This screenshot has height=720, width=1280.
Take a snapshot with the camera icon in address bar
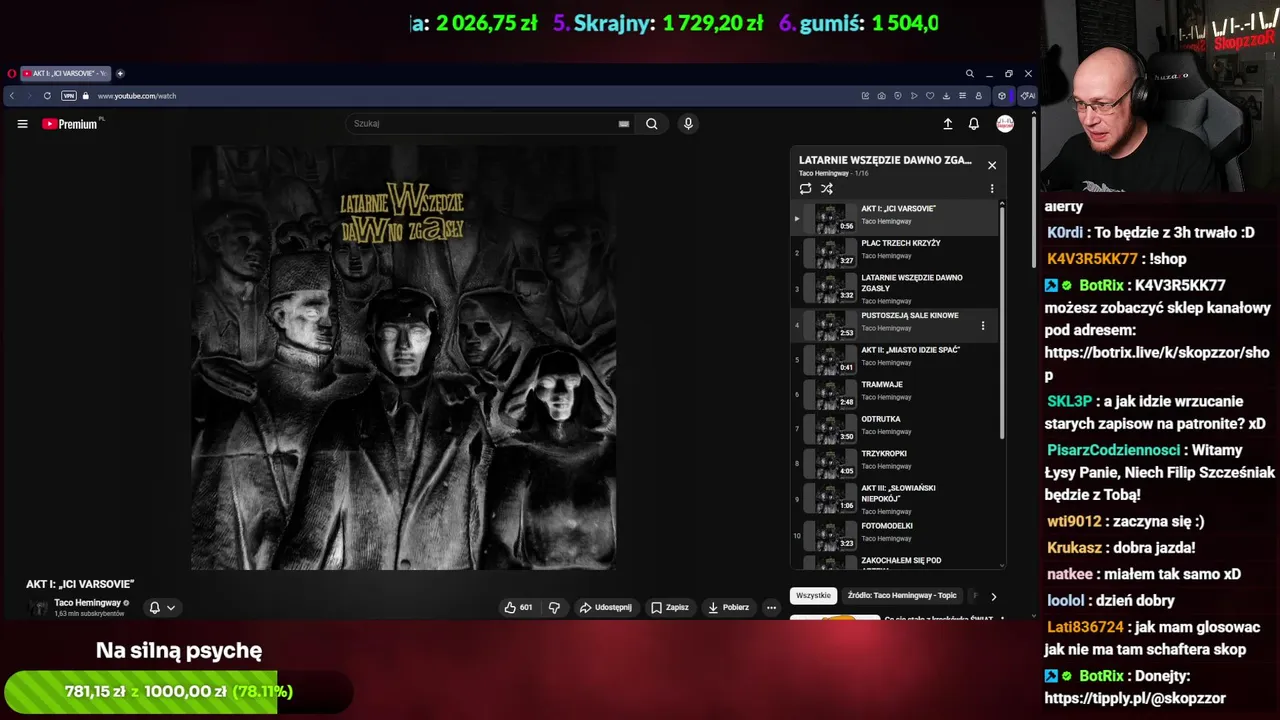click(x=881, y=96)
